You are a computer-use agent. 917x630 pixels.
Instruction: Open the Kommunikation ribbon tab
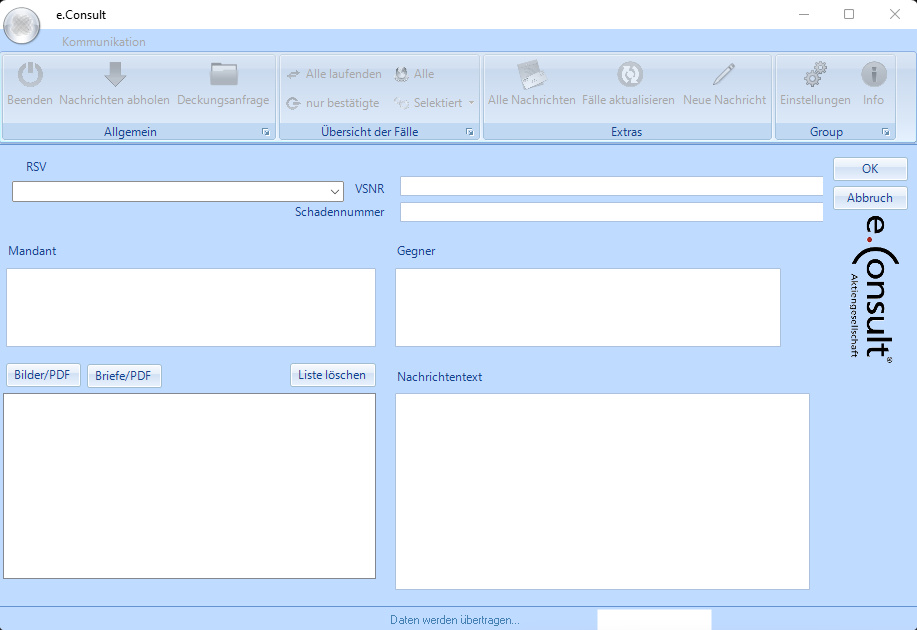click(104, 42)
